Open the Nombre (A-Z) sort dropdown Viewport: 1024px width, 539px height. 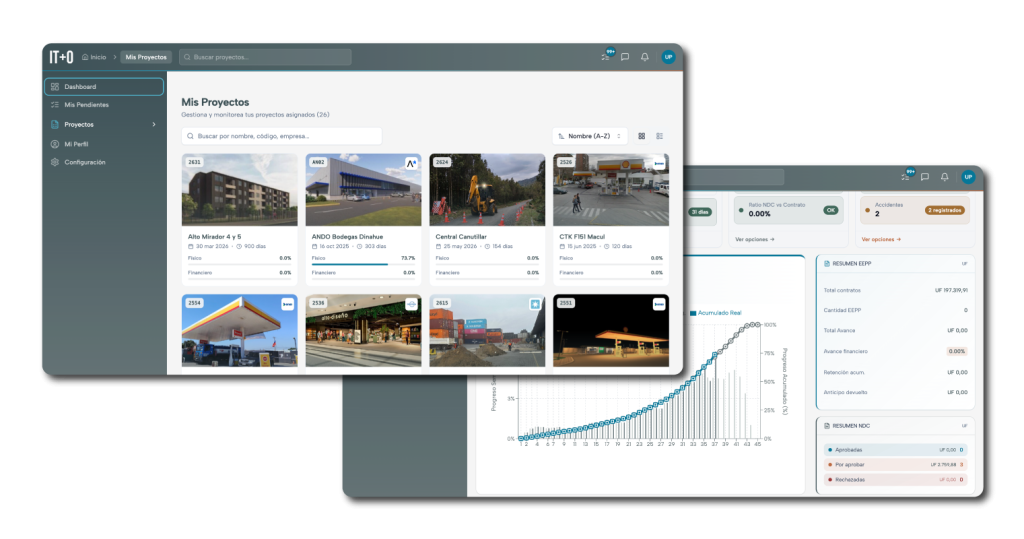pyautogui.click(x=590, y=137)
